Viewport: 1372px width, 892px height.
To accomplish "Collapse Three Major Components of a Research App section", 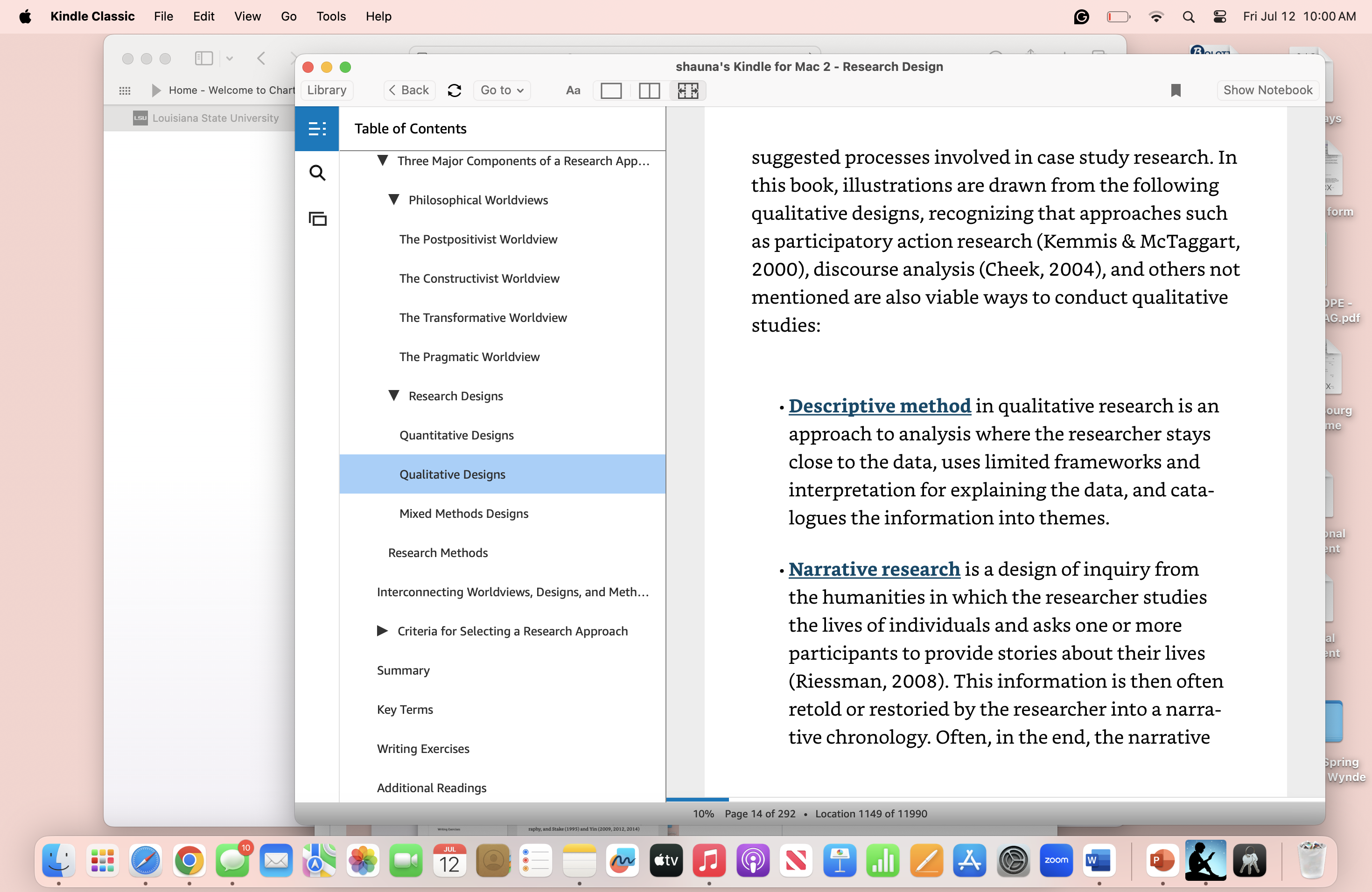I will click(382, 160).
